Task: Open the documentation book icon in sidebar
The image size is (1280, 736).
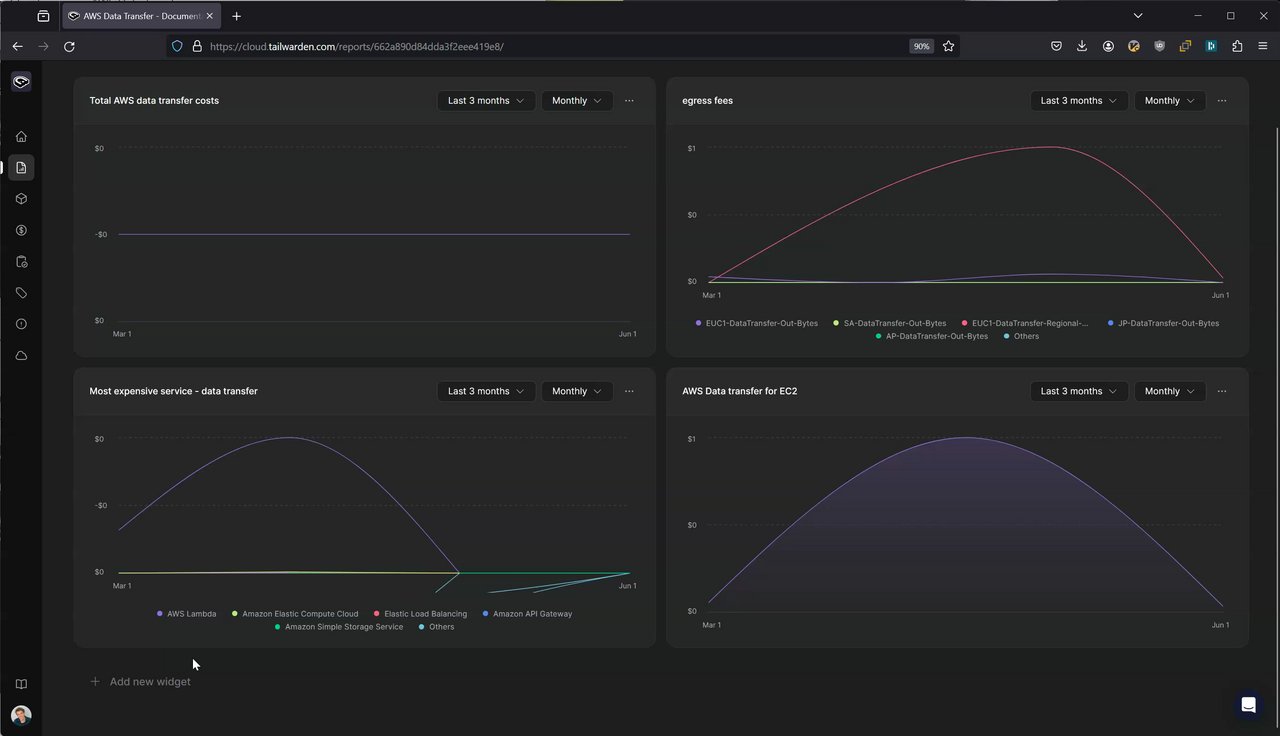Action: (x=21, y=684)
